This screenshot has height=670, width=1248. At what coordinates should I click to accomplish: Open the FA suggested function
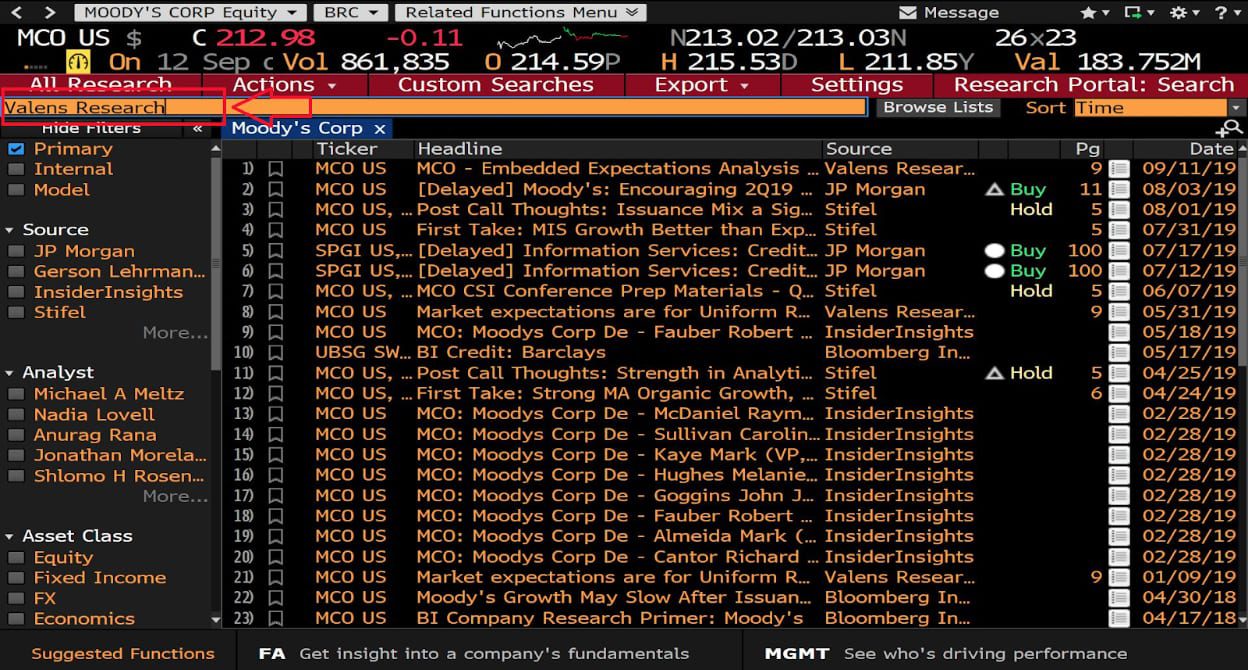(x=473, y=654)
